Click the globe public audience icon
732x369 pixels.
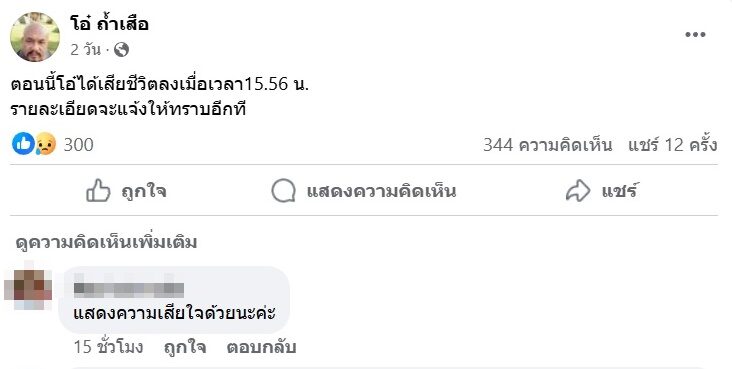[121, 50]
